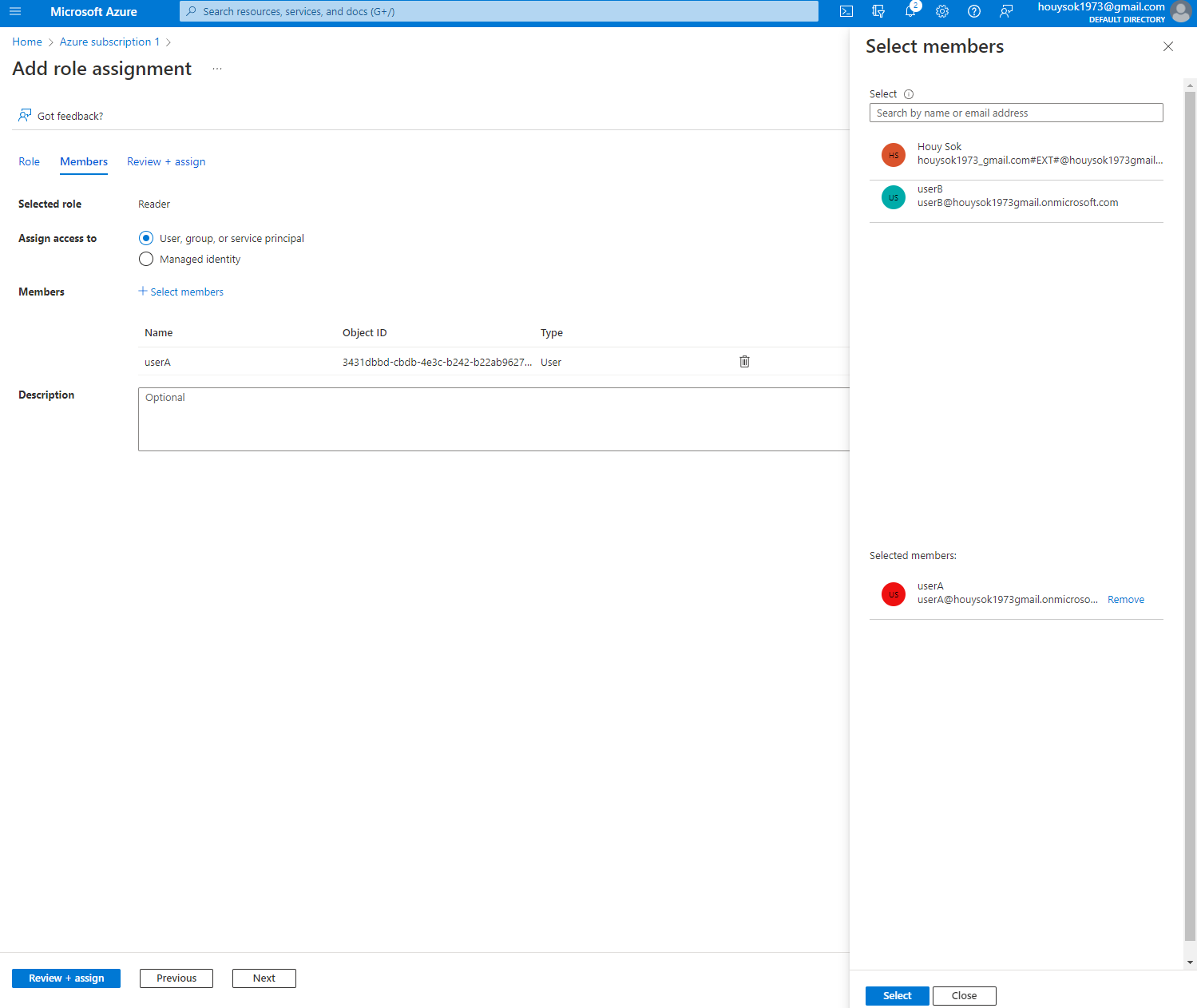Delete userA using the trash icon

pyautogui.click(x=743, y=361)
